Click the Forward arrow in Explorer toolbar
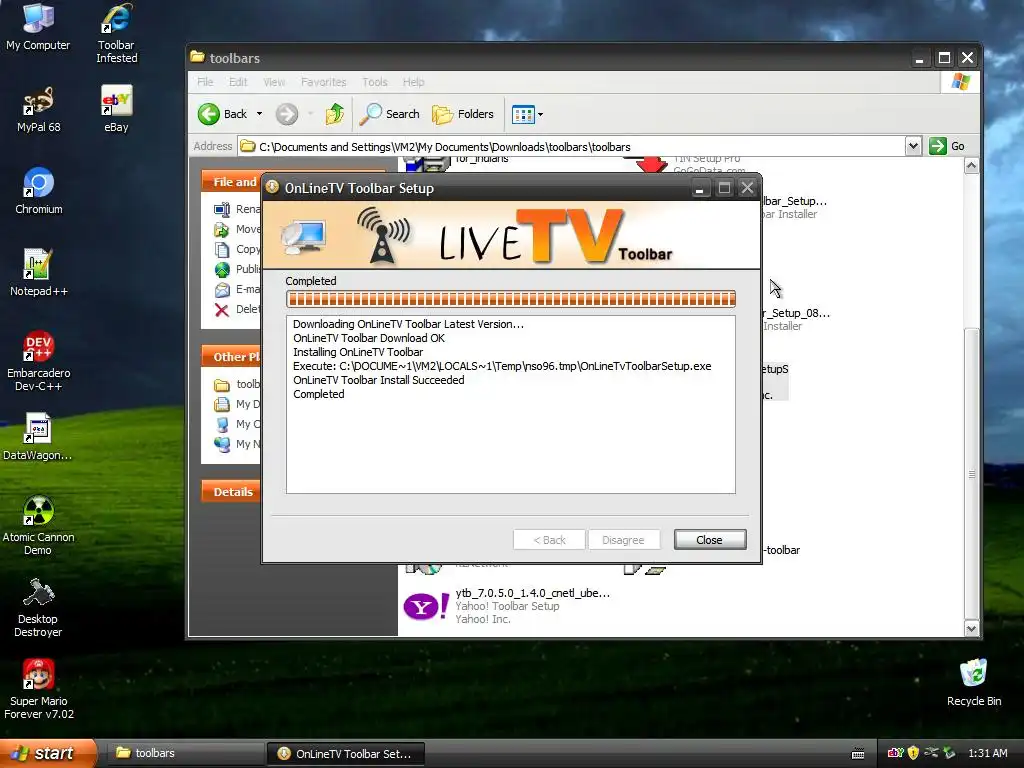 tap(287, 114)
